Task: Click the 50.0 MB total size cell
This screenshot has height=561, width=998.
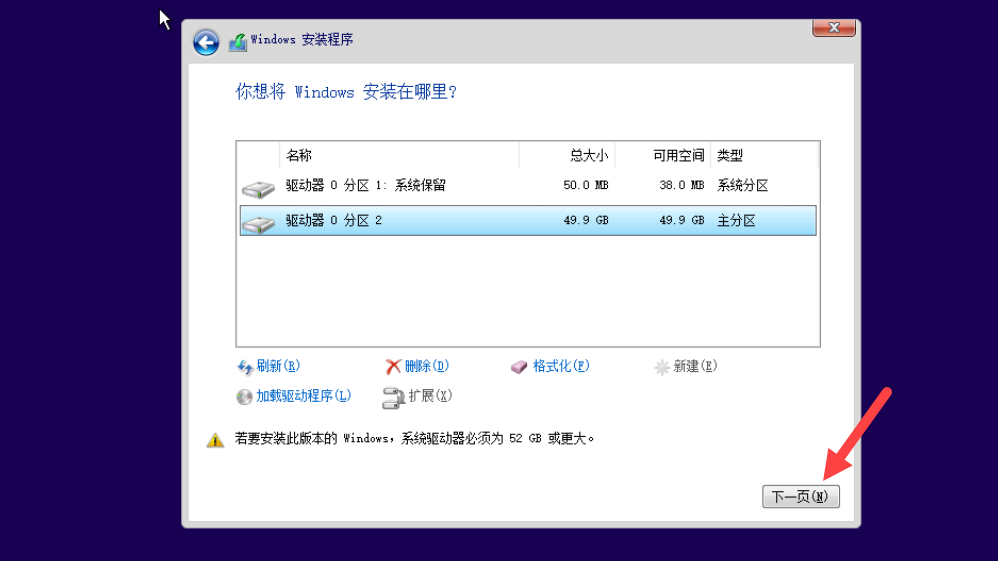Action: pyautogui.click(x=586, y=185)
